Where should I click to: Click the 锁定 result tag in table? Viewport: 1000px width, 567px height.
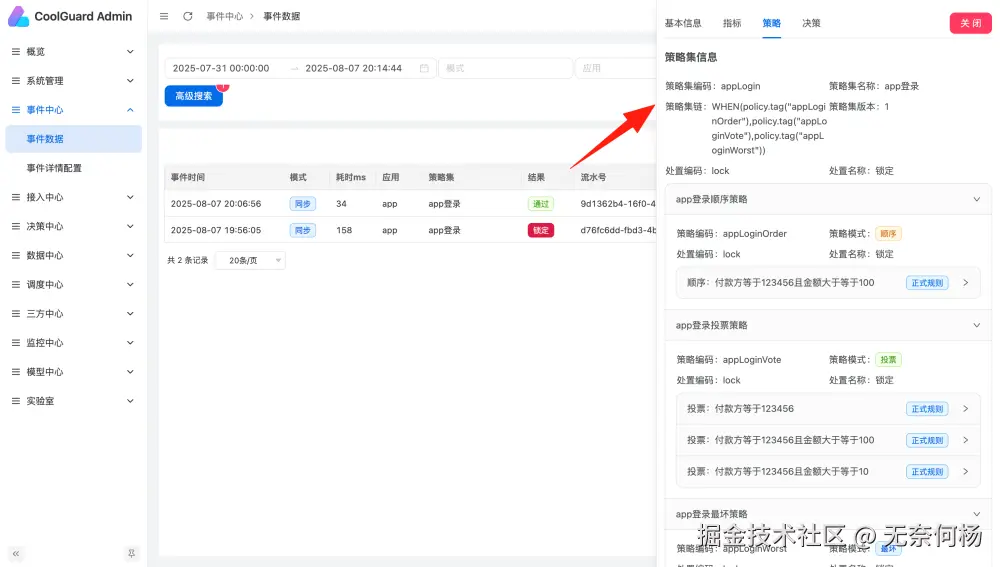pos(541,230)
